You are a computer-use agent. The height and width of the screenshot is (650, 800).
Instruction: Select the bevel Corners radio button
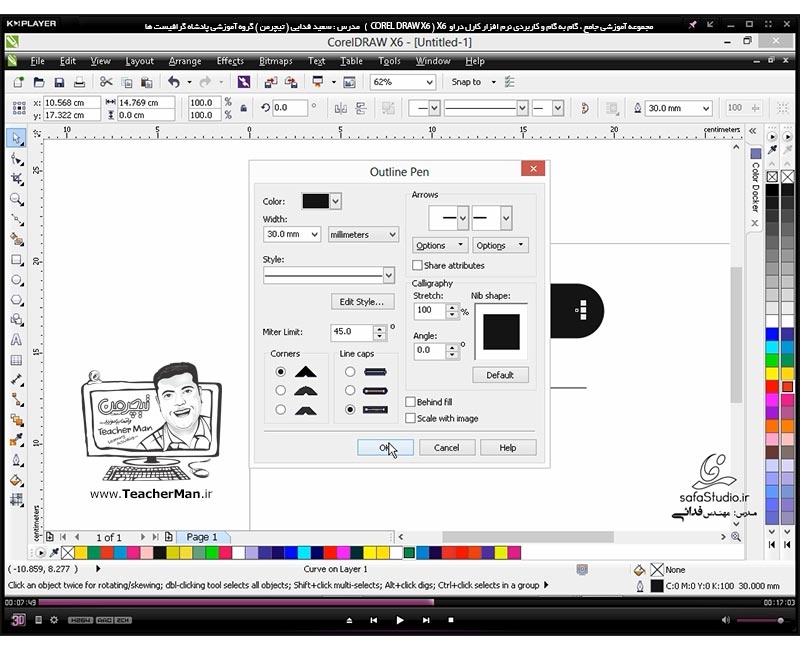click(x=280, y=409)
